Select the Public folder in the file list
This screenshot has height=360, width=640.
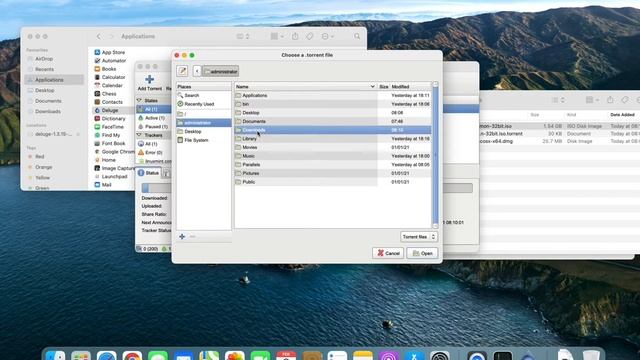pos(333,182)
